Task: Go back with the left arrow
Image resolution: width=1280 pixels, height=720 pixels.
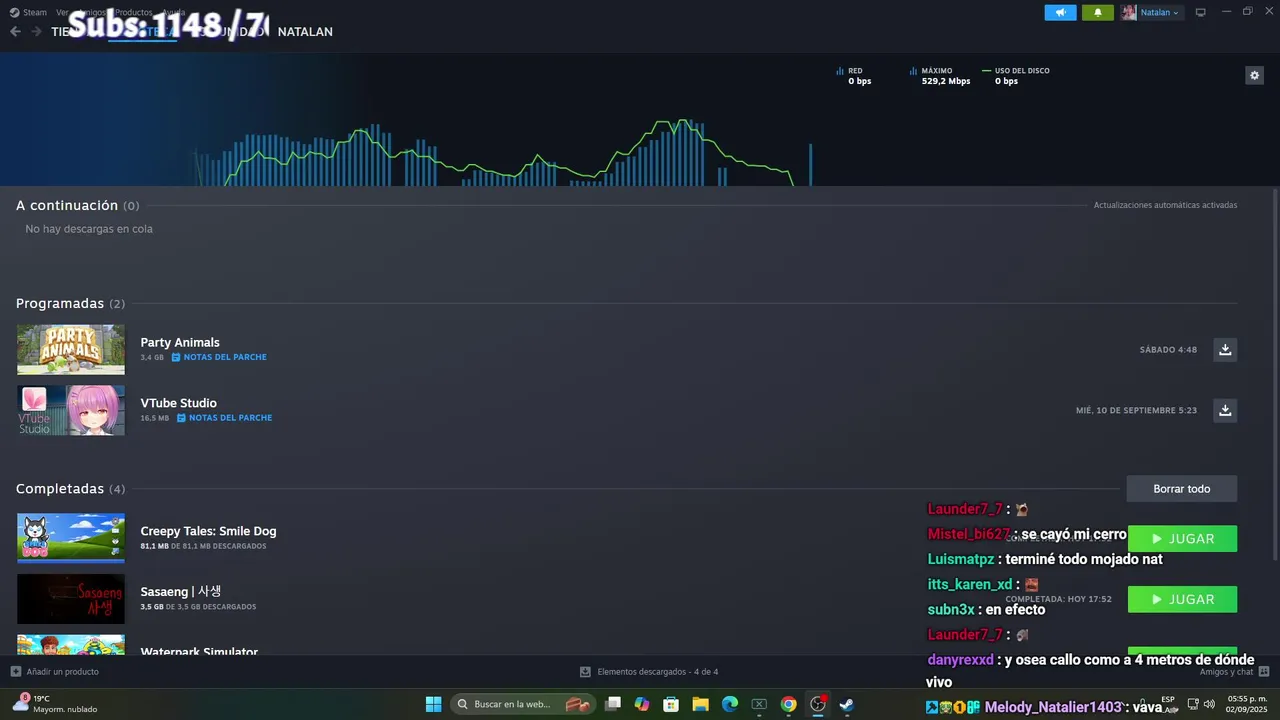Action: tap(15, 32)
